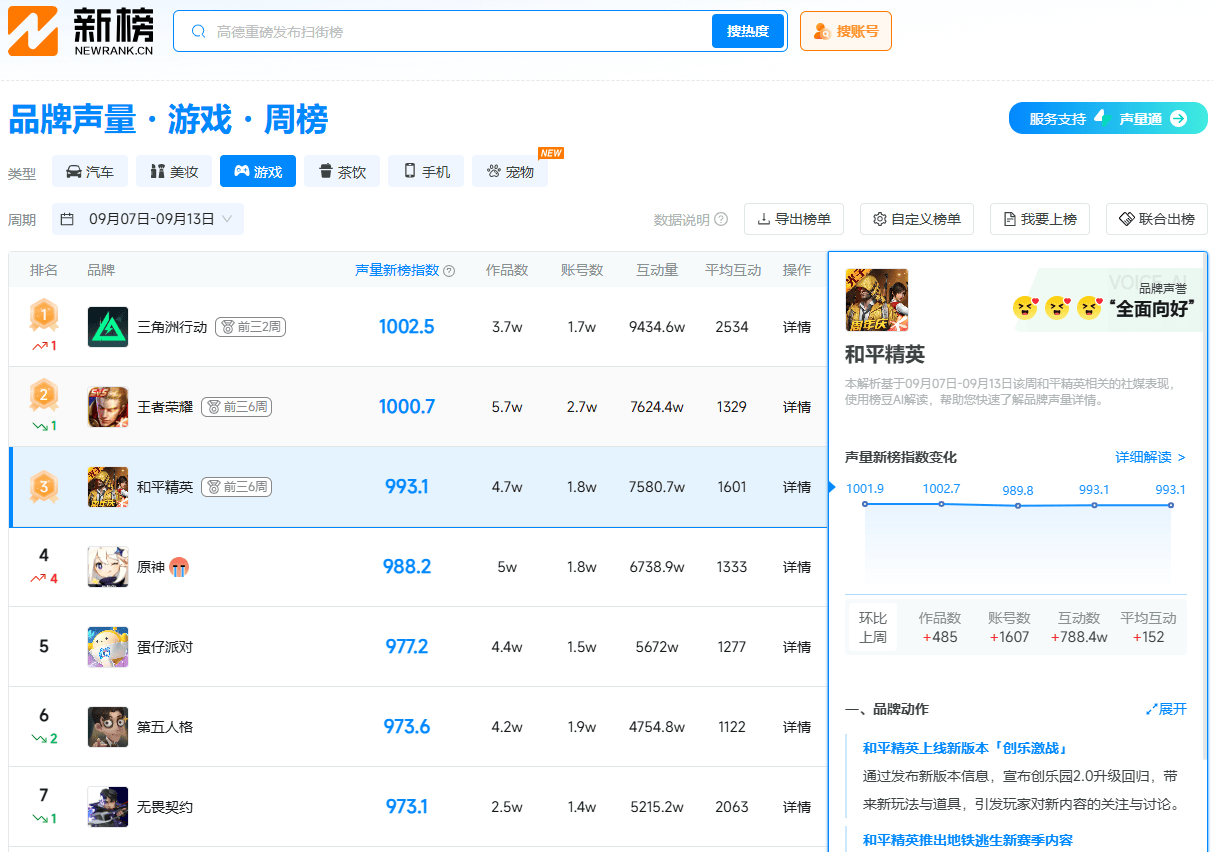Image resolution: width=1213 pixels, height=852 pixels.
Task: Open the 09月07日-09月13日 date dropdown
Action: (147, 219)
